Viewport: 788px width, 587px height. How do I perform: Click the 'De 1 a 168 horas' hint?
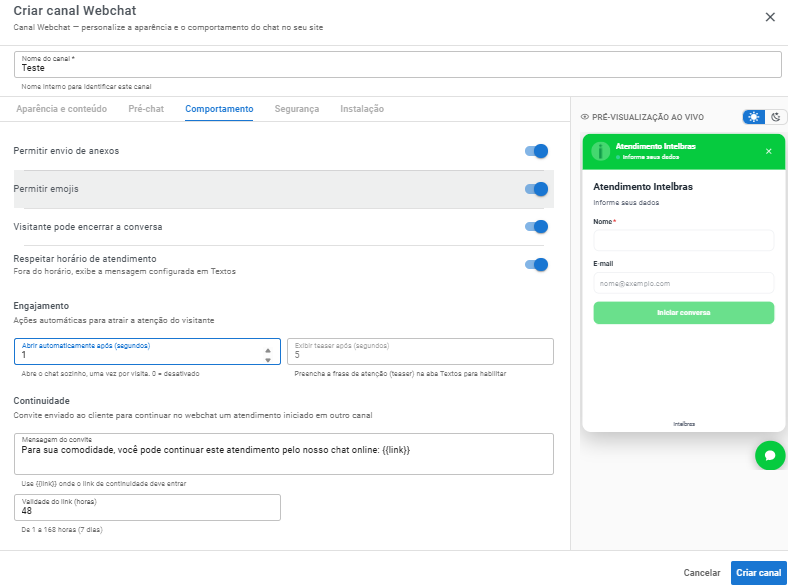pyautogui.click(x=62, y=530)
